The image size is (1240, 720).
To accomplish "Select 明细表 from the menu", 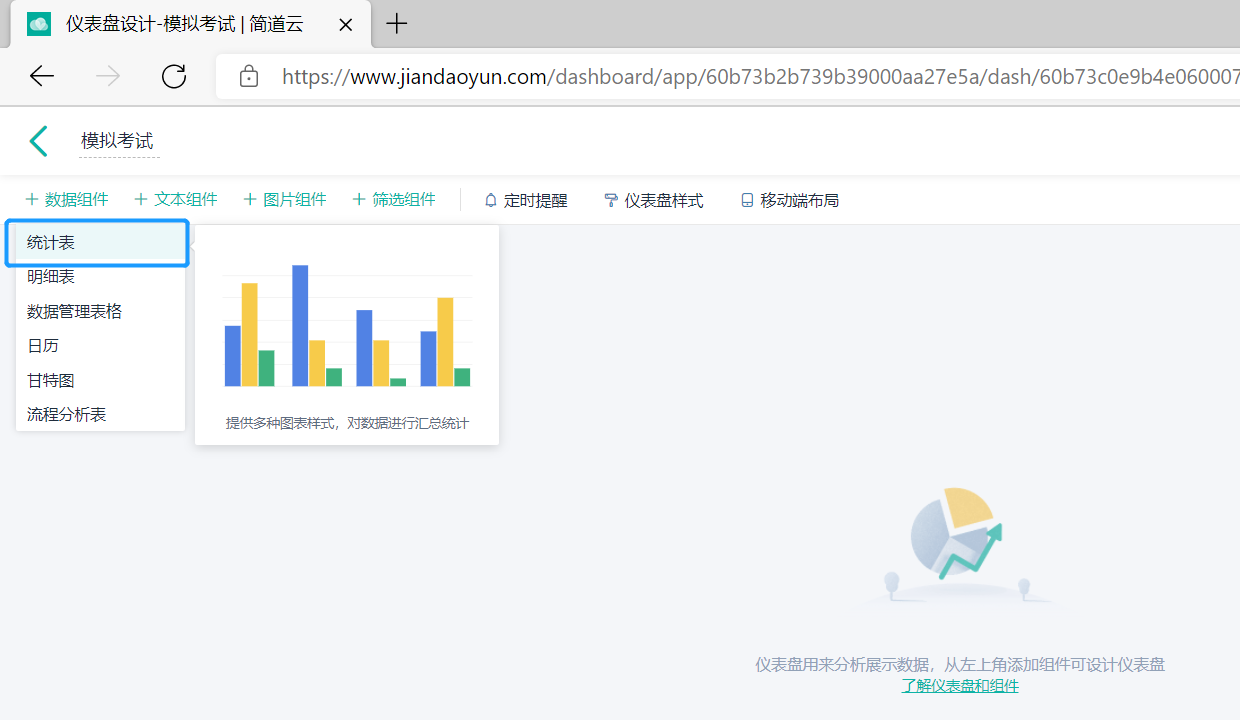I will point(100,277).
